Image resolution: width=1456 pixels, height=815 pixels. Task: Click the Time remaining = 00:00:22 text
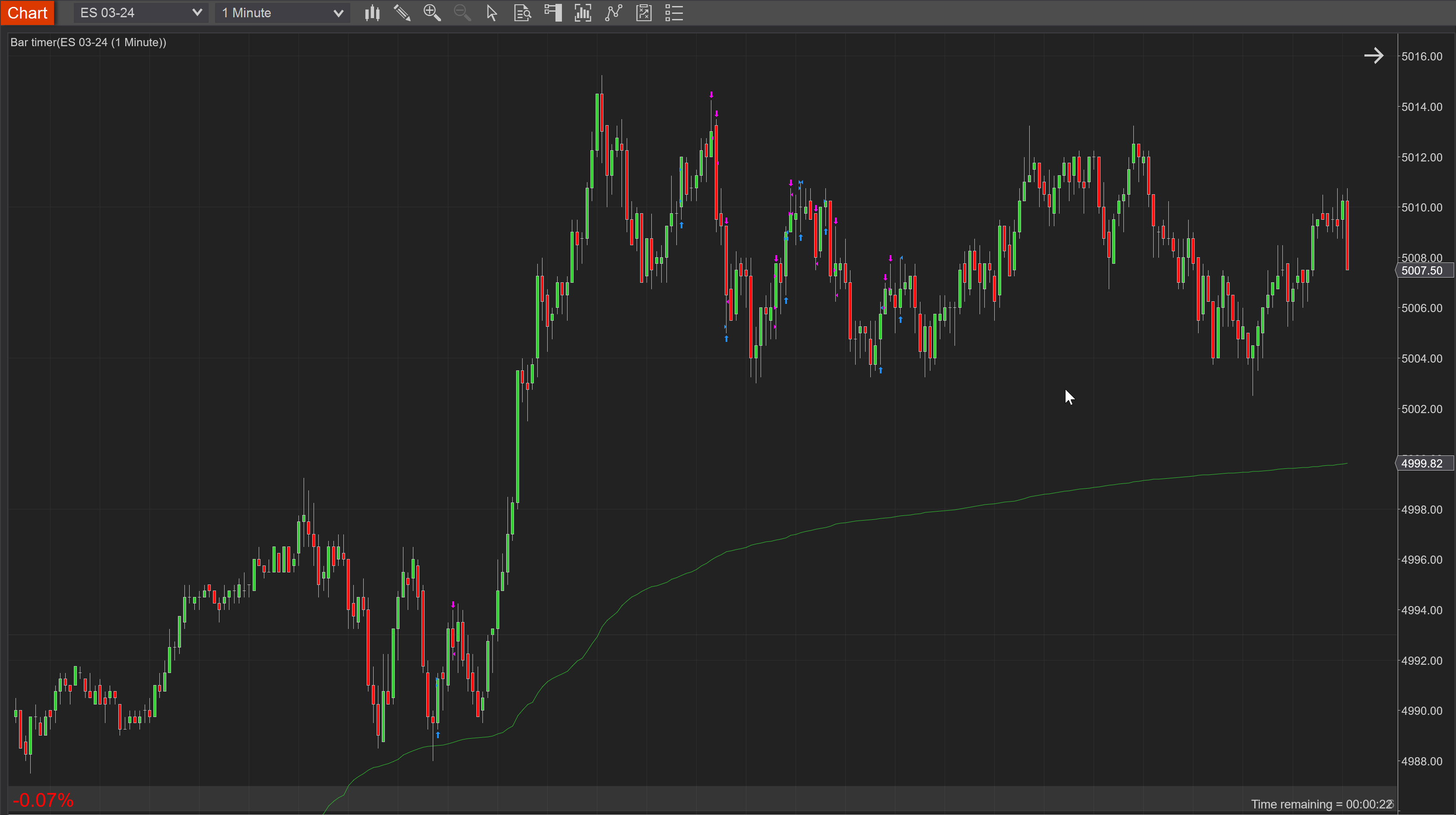point(1322,804)
